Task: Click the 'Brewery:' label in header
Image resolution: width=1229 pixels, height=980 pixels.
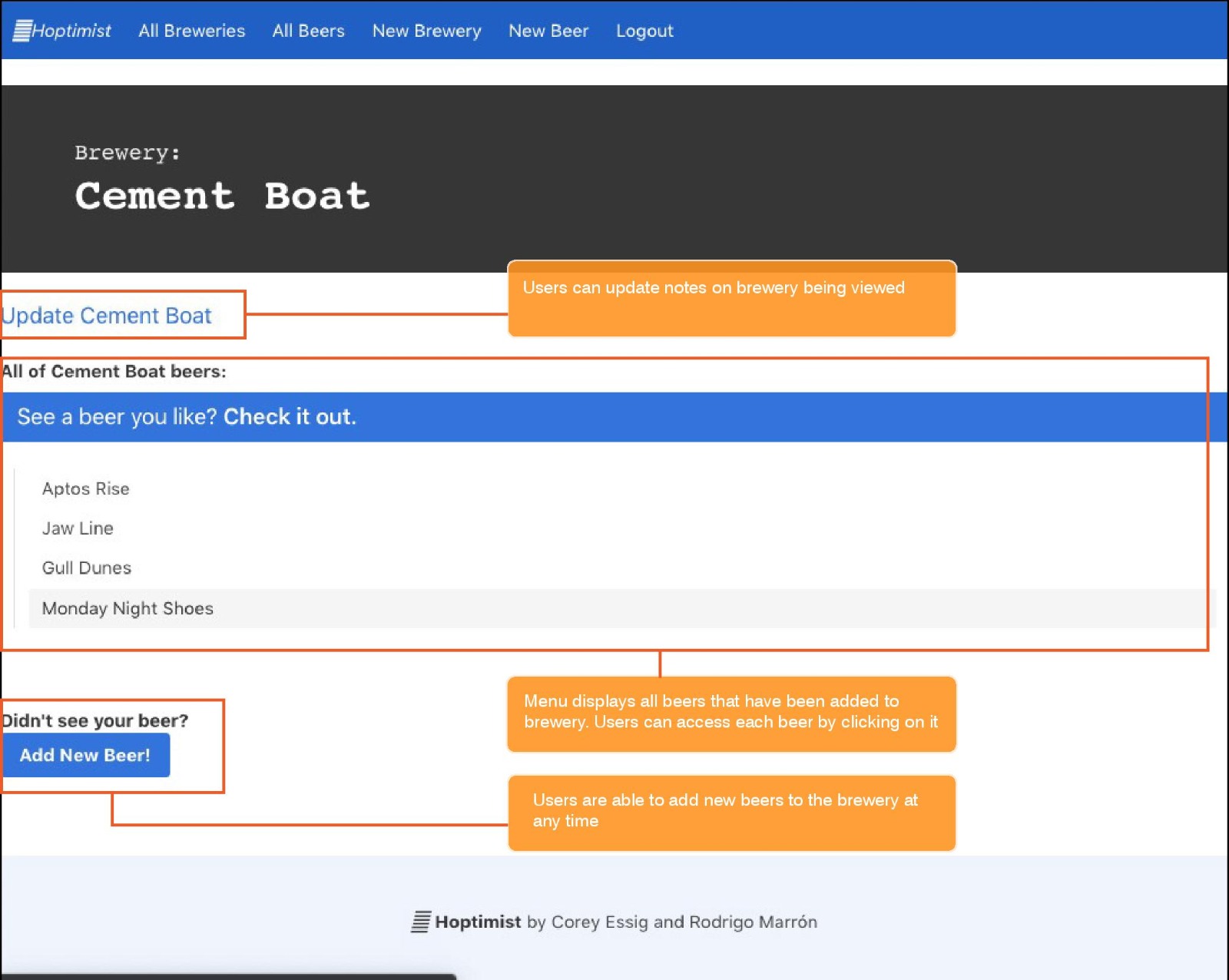Action: point(128,153)
